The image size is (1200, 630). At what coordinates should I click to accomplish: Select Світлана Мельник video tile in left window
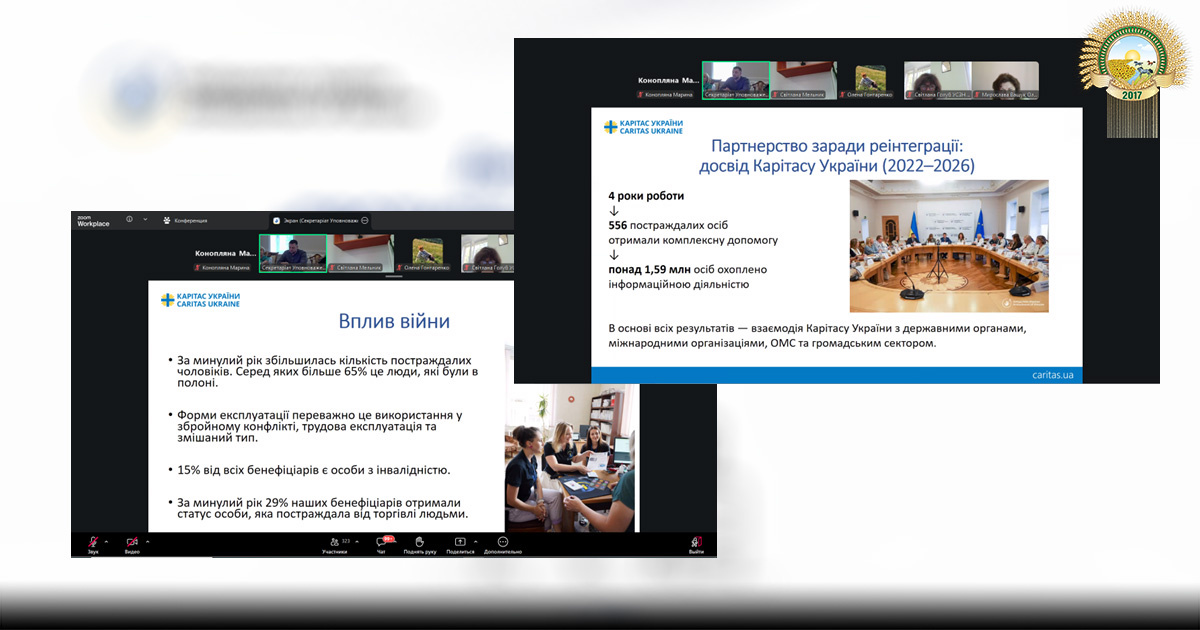click(x=361, y=253)
